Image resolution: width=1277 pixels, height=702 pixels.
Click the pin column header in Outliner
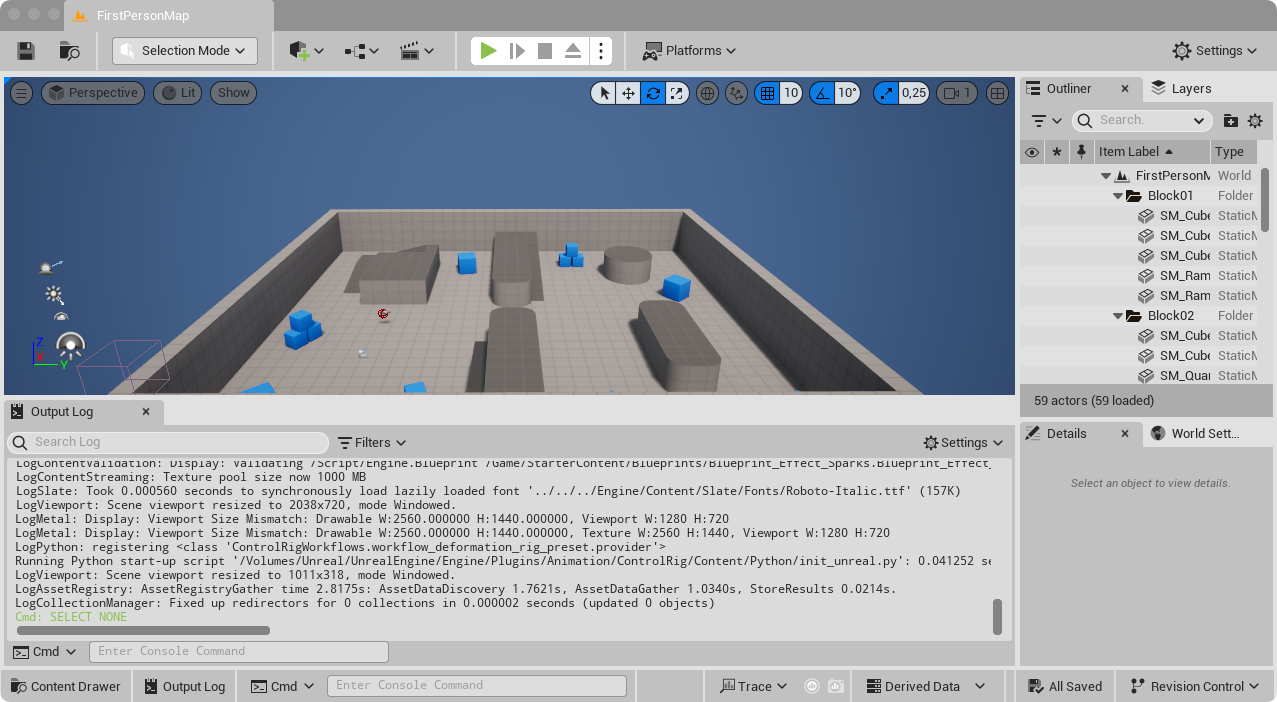tap(1081, 152)
